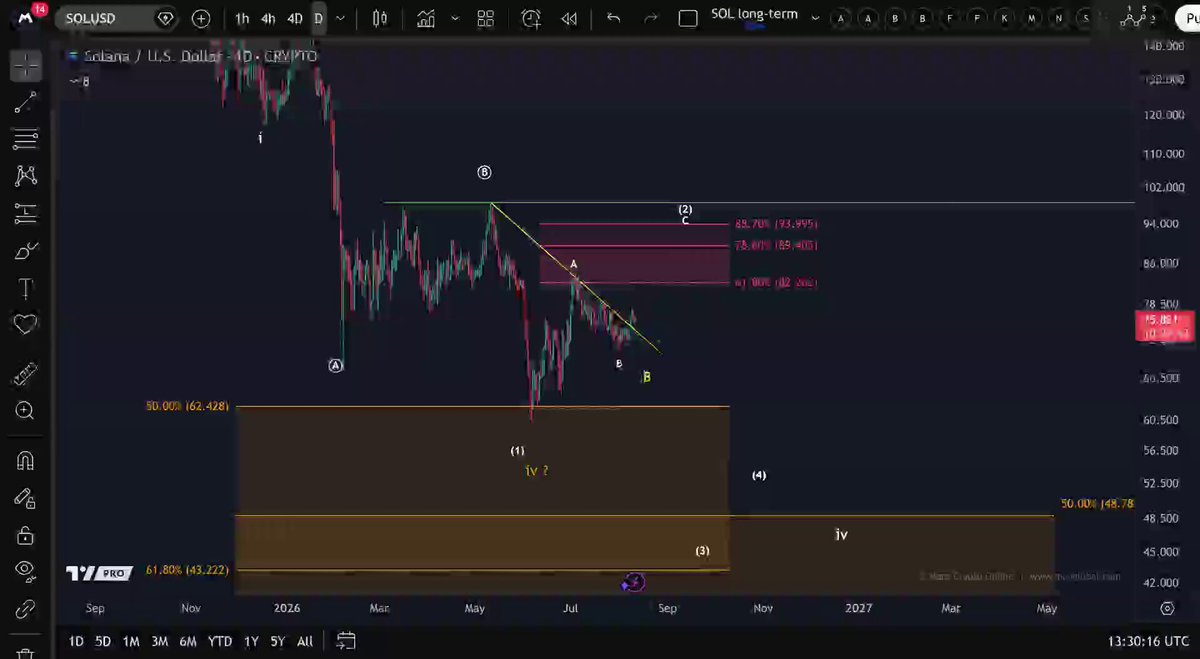The height and width of the screenshot is (659, 1200).
Task: Click the favorite tool circle labeled K
Action: pos(1004,18)
